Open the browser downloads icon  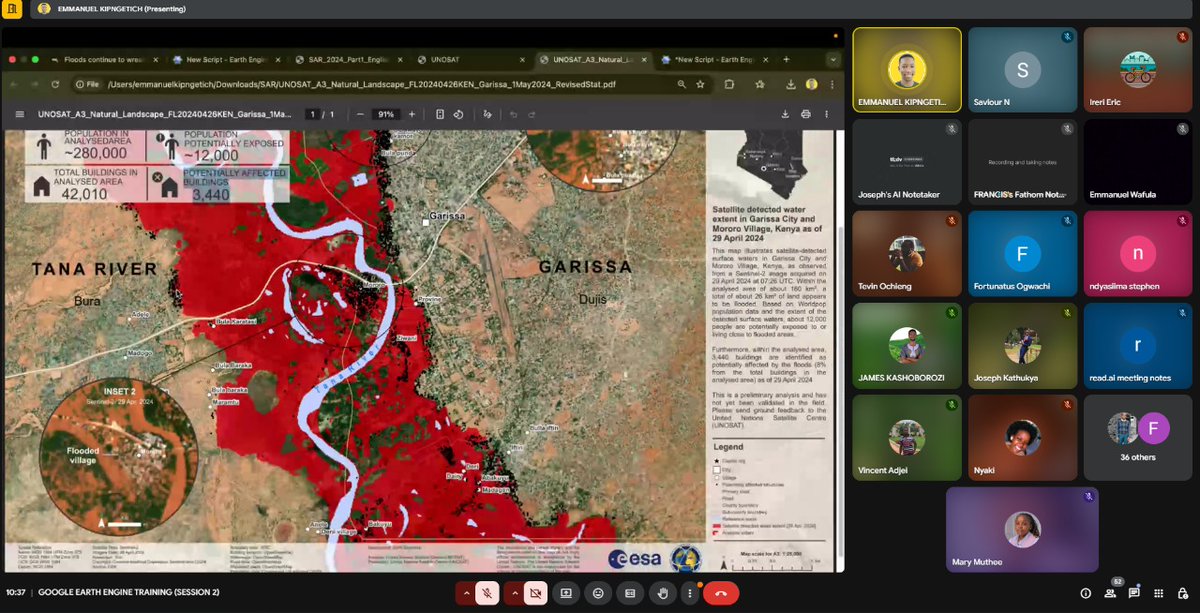pyautogui.click(x=791, y=84)
